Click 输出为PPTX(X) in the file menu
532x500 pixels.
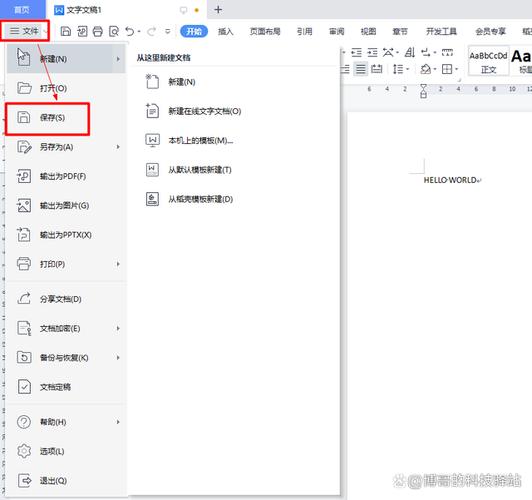click(x=66, y=235)
